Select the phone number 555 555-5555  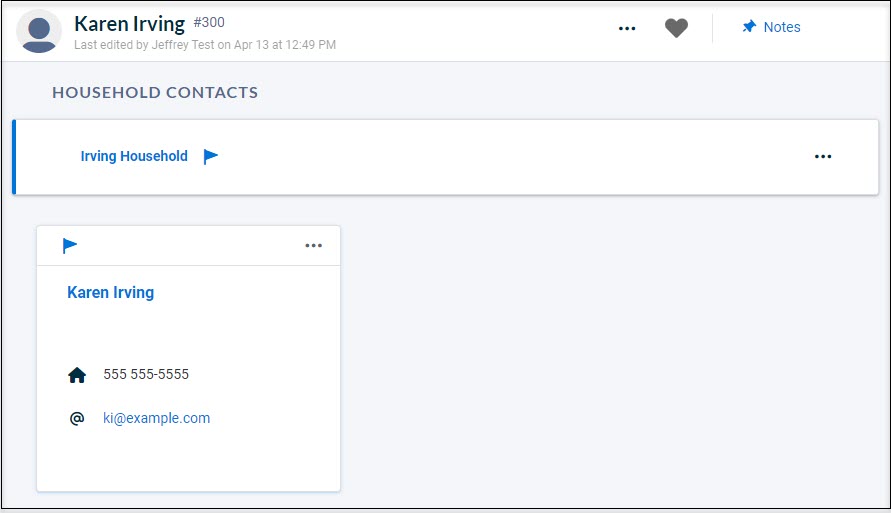click(x=146, y=374)
